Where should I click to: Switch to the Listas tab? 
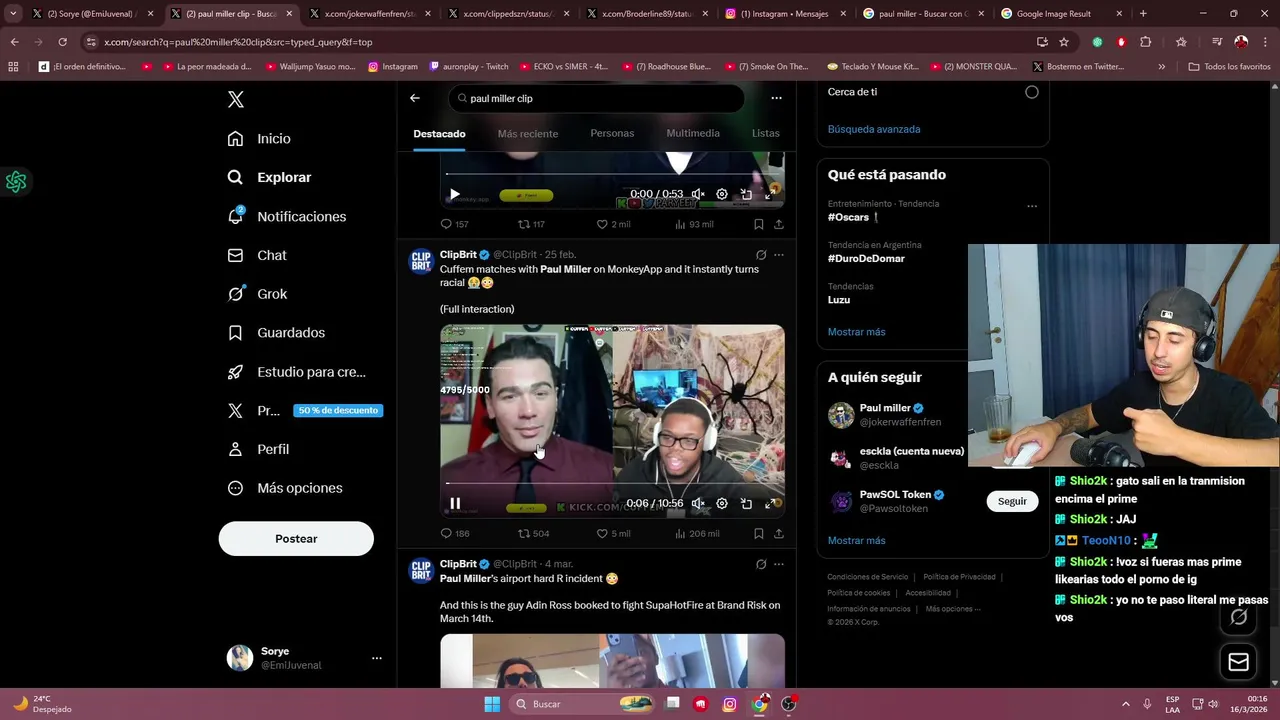click(x=766, y=133)
